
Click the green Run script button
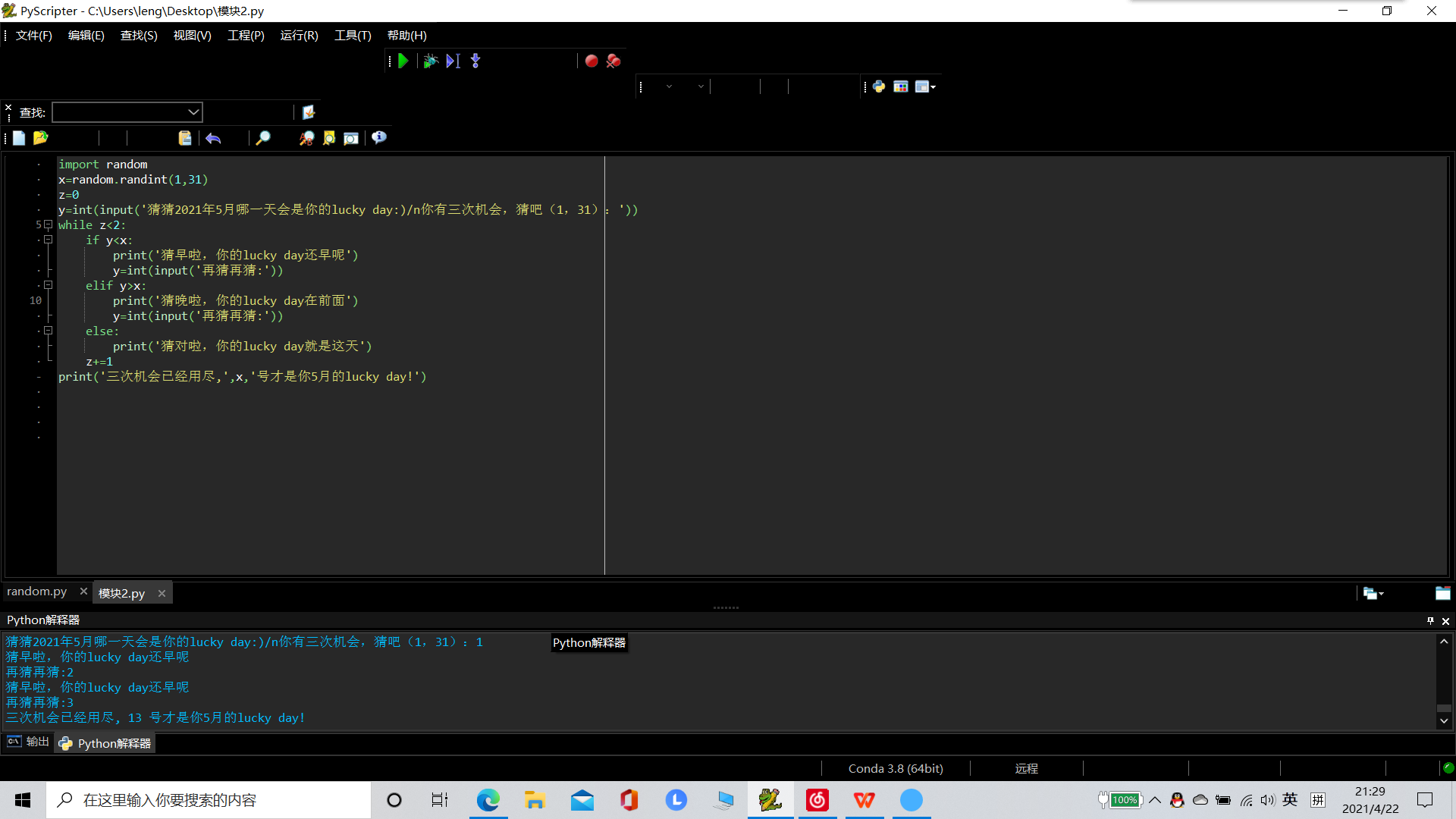point(403,61)
